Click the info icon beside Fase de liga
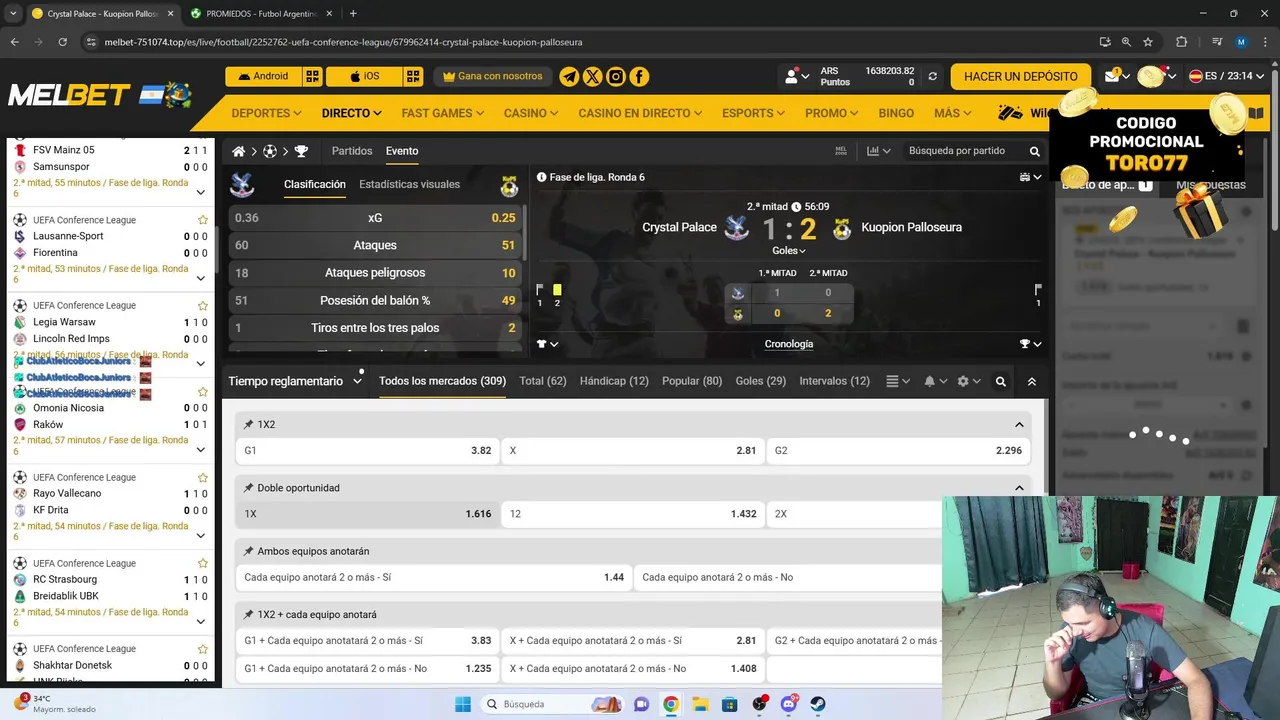 (x=541, y=177)
